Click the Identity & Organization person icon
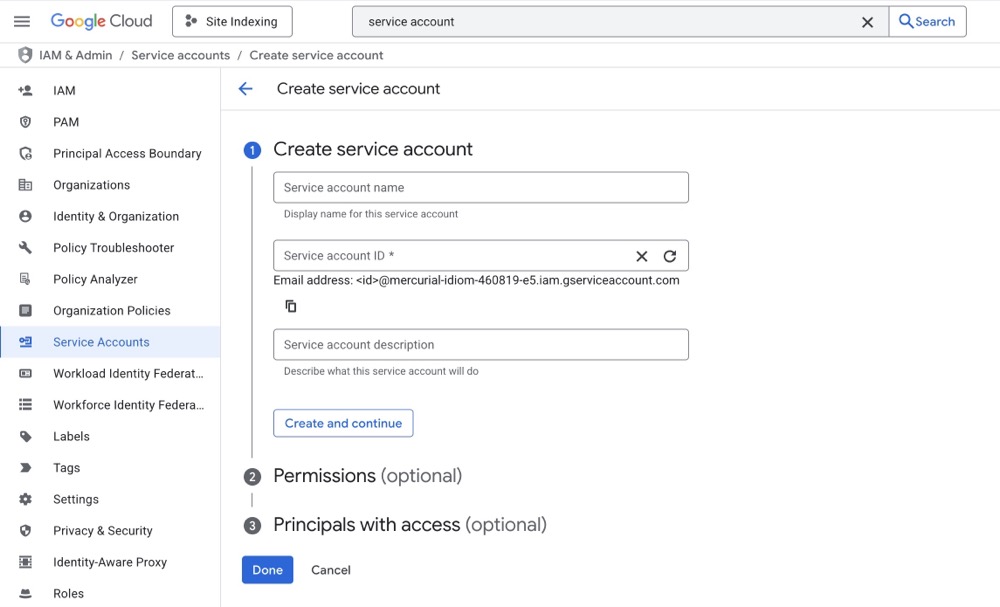Viewport: 1000px width, 607px height. tap(26, 216)
